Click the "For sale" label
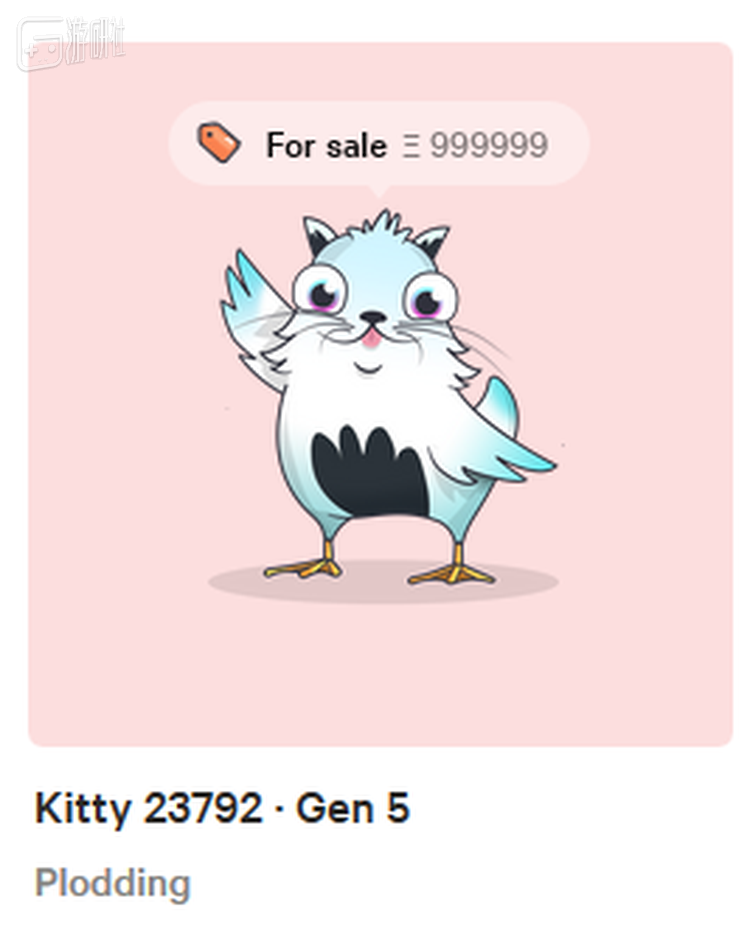750x938 pixels. coord(327,145)
